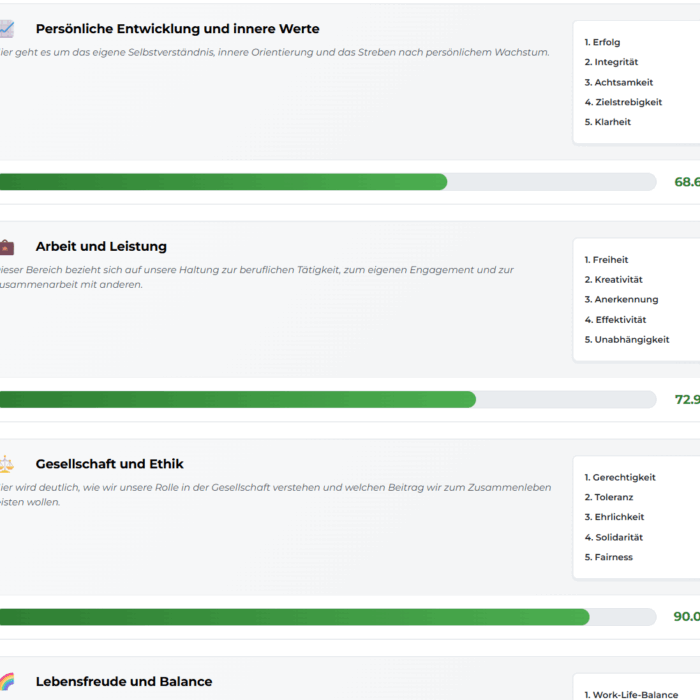Click the chart icon beside Persönliche Entwicklung

coord(6,29)
